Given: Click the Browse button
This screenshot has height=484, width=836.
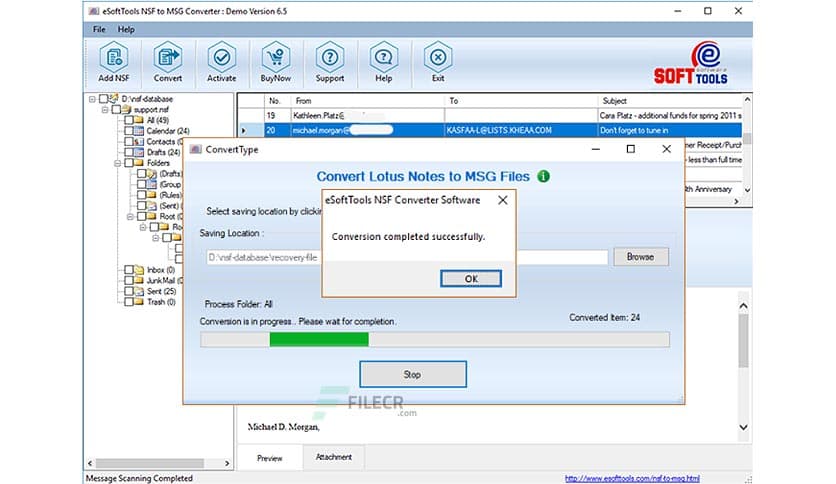Looking at the screenshot, I should pyautogui.click(x=640, y=256).
